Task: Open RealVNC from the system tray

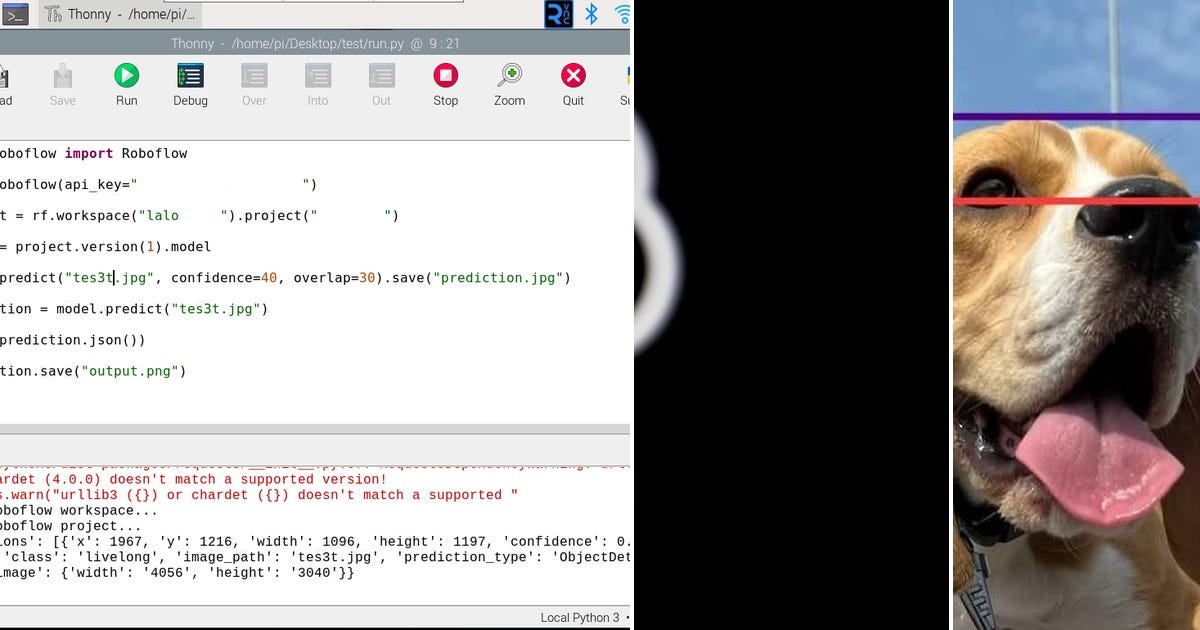Action: point(557,14)
